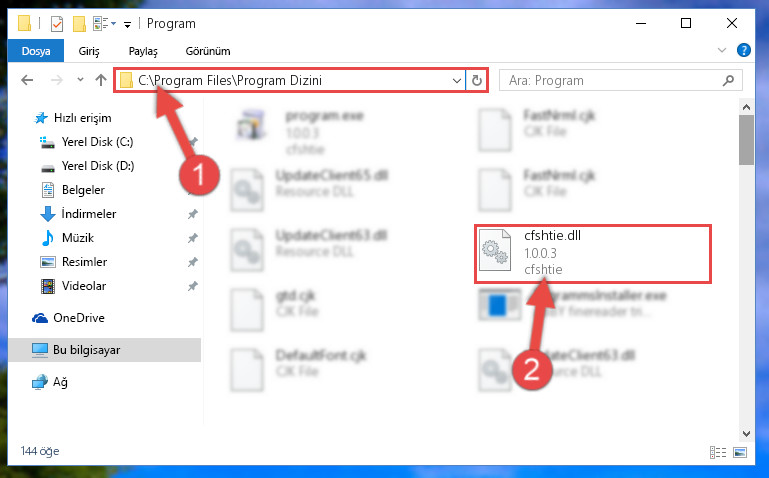Go up one folder level

click(x=101, y=80)
